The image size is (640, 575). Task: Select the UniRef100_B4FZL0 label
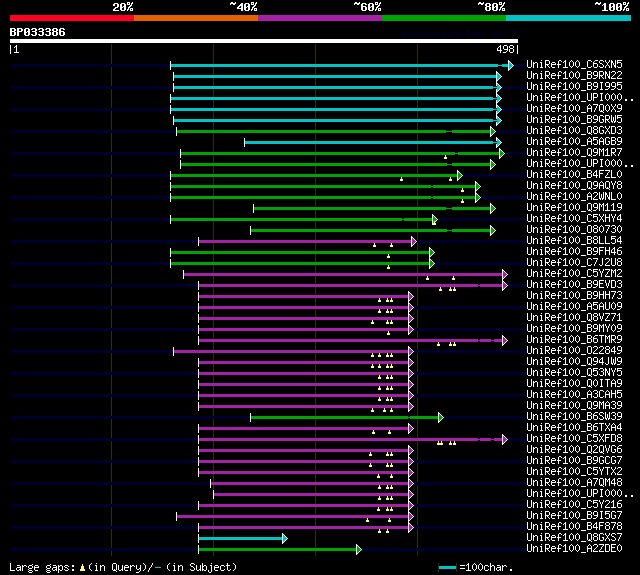point(574,174)
